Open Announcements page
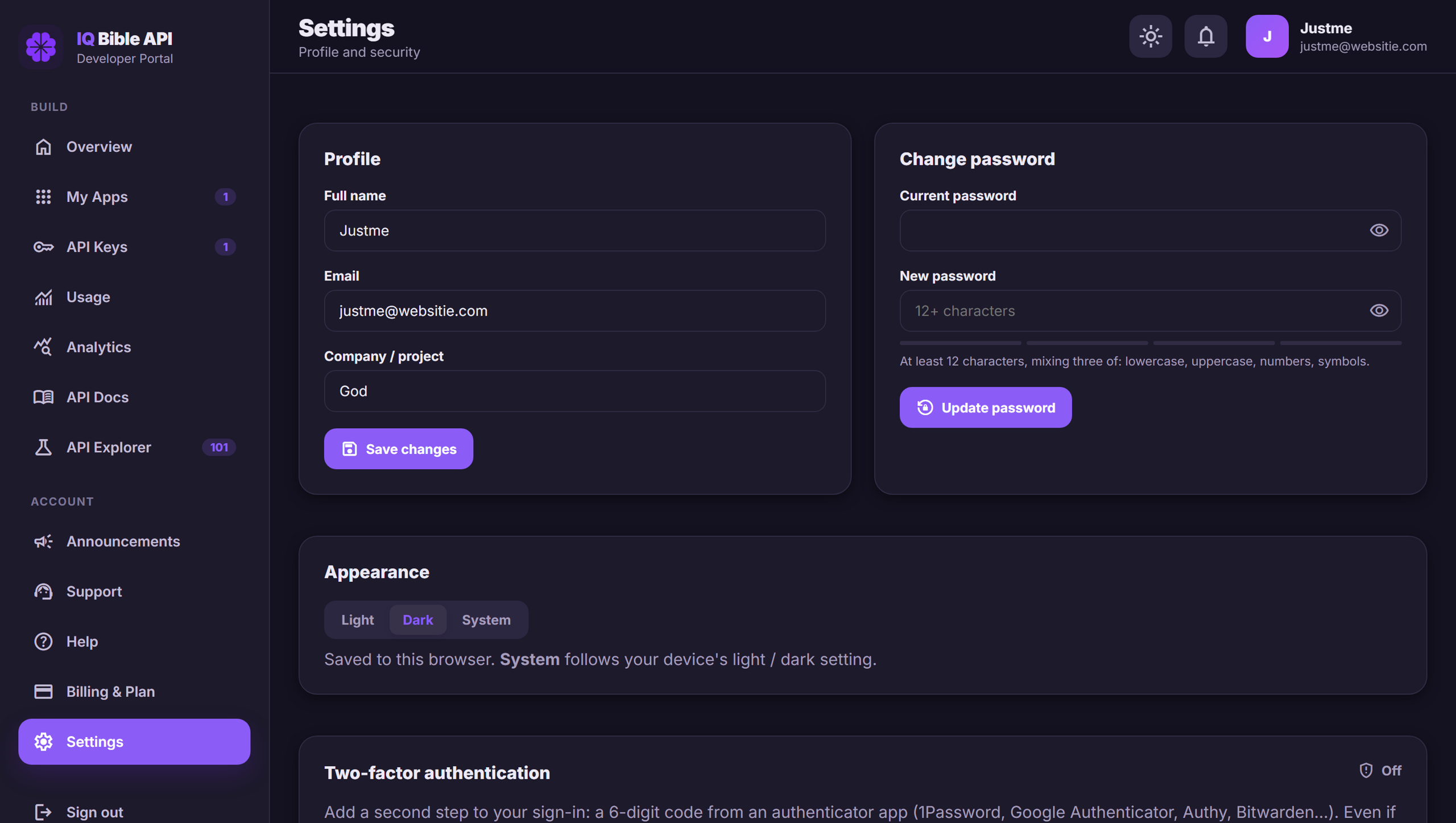 134,541
